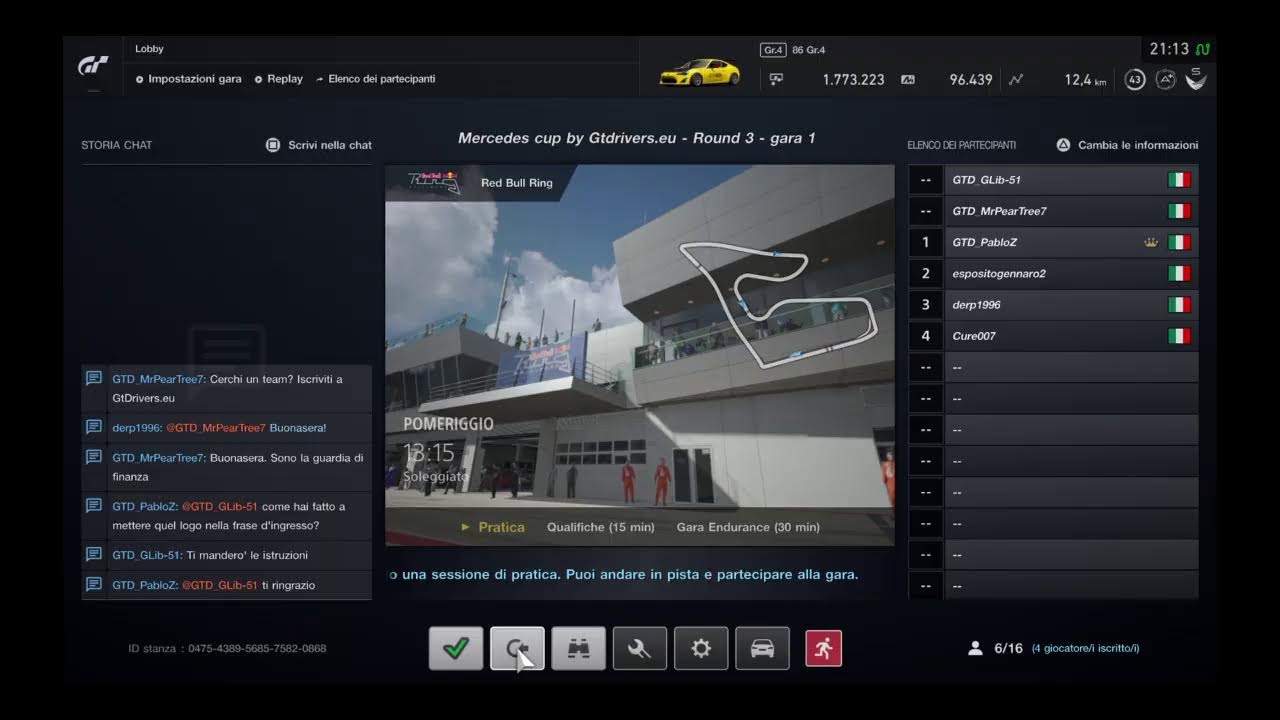Select Gara Endurance (30 min) session

748,527
